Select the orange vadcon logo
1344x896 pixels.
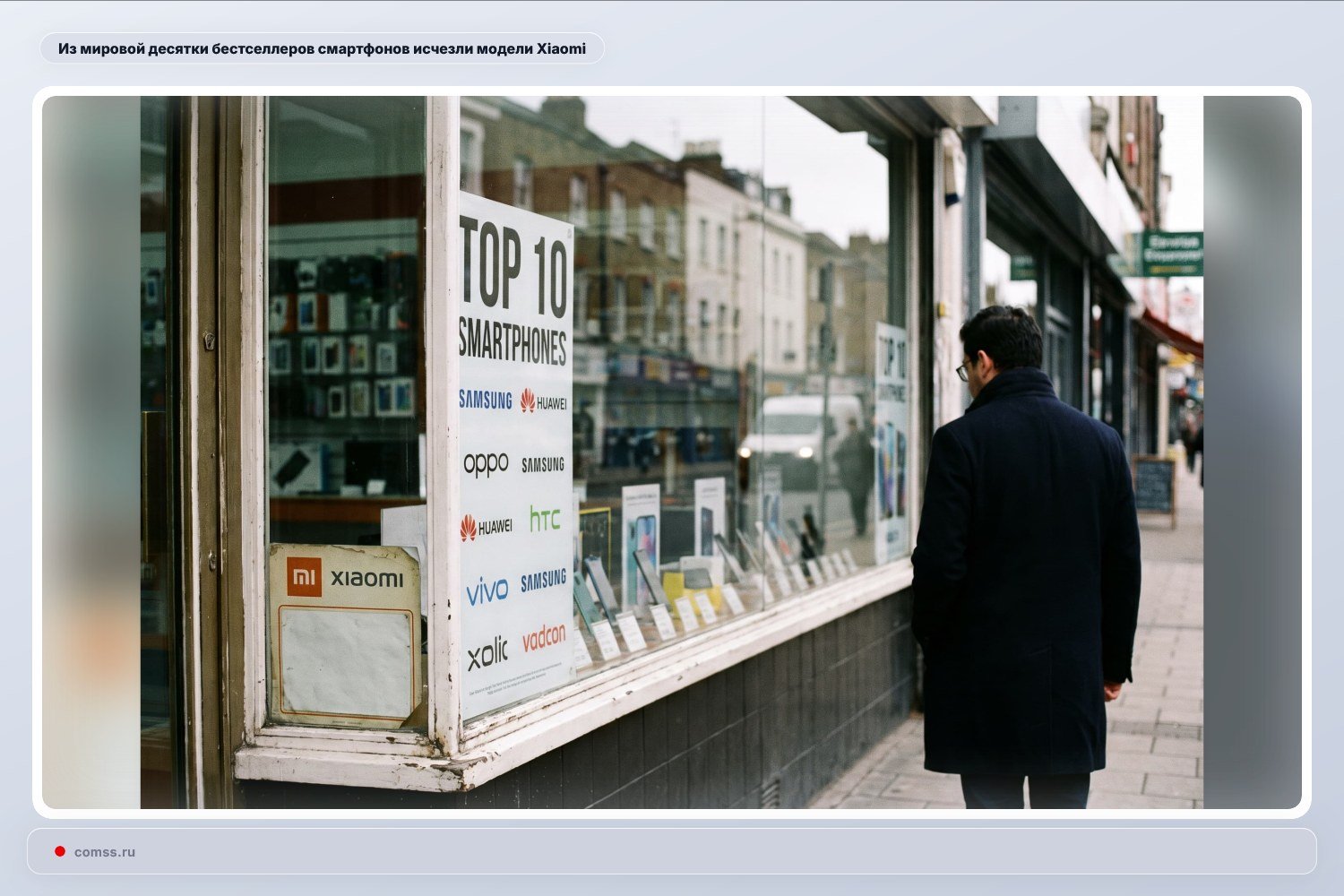pos(544,637)
